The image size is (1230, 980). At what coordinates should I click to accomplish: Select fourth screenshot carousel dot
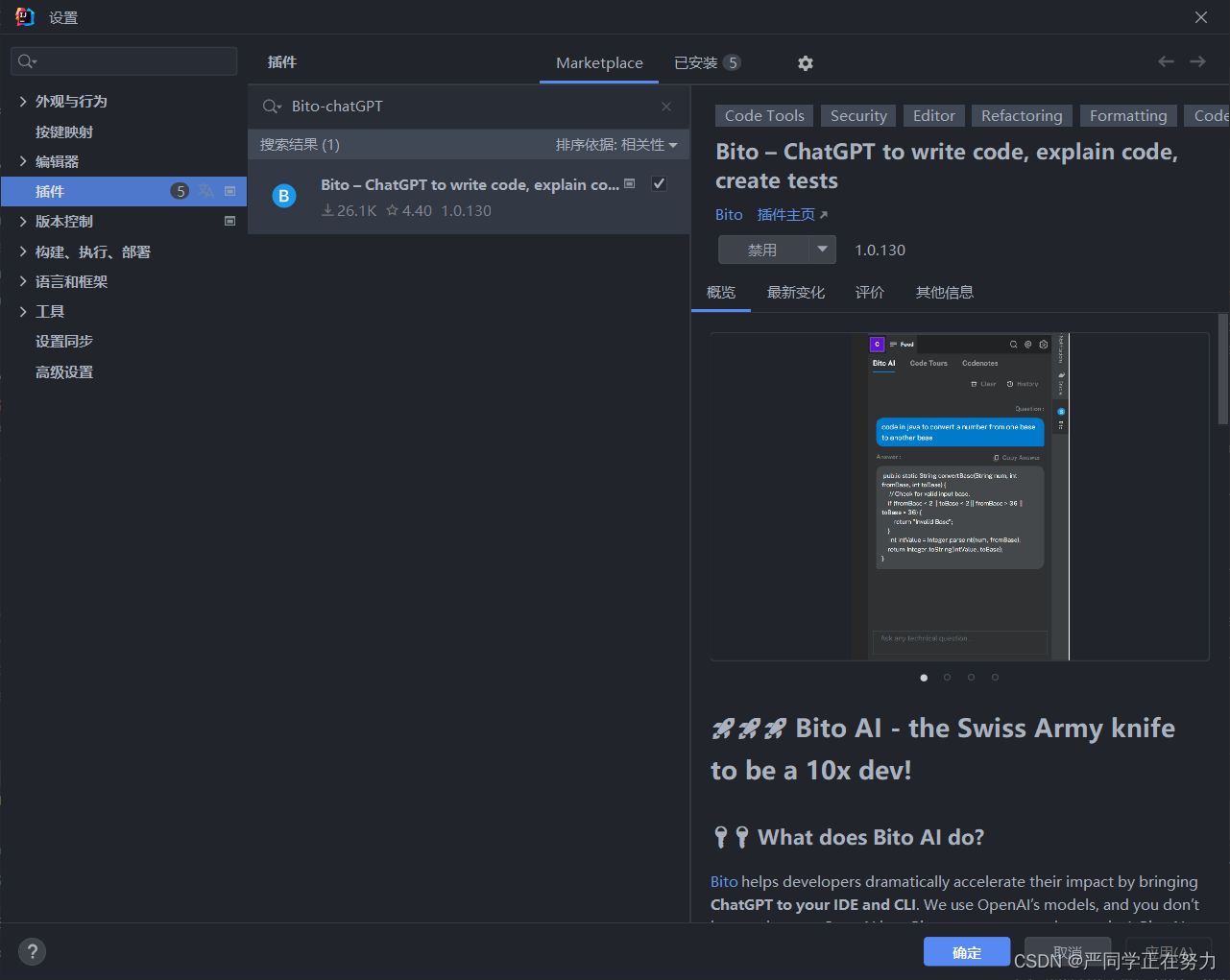coord(996,678)
